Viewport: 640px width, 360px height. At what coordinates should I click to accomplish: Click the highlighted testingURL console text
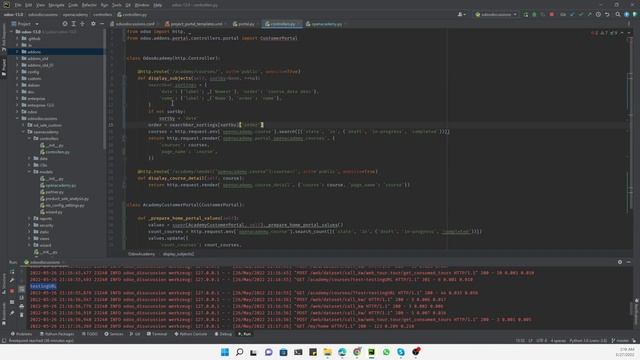point(43,286)
